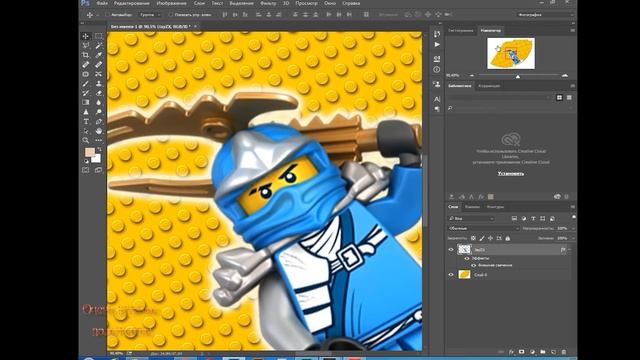640x360 pixels.
Task: Select the Rectangular Marquee tool
Action: click(x=99, y=36)
